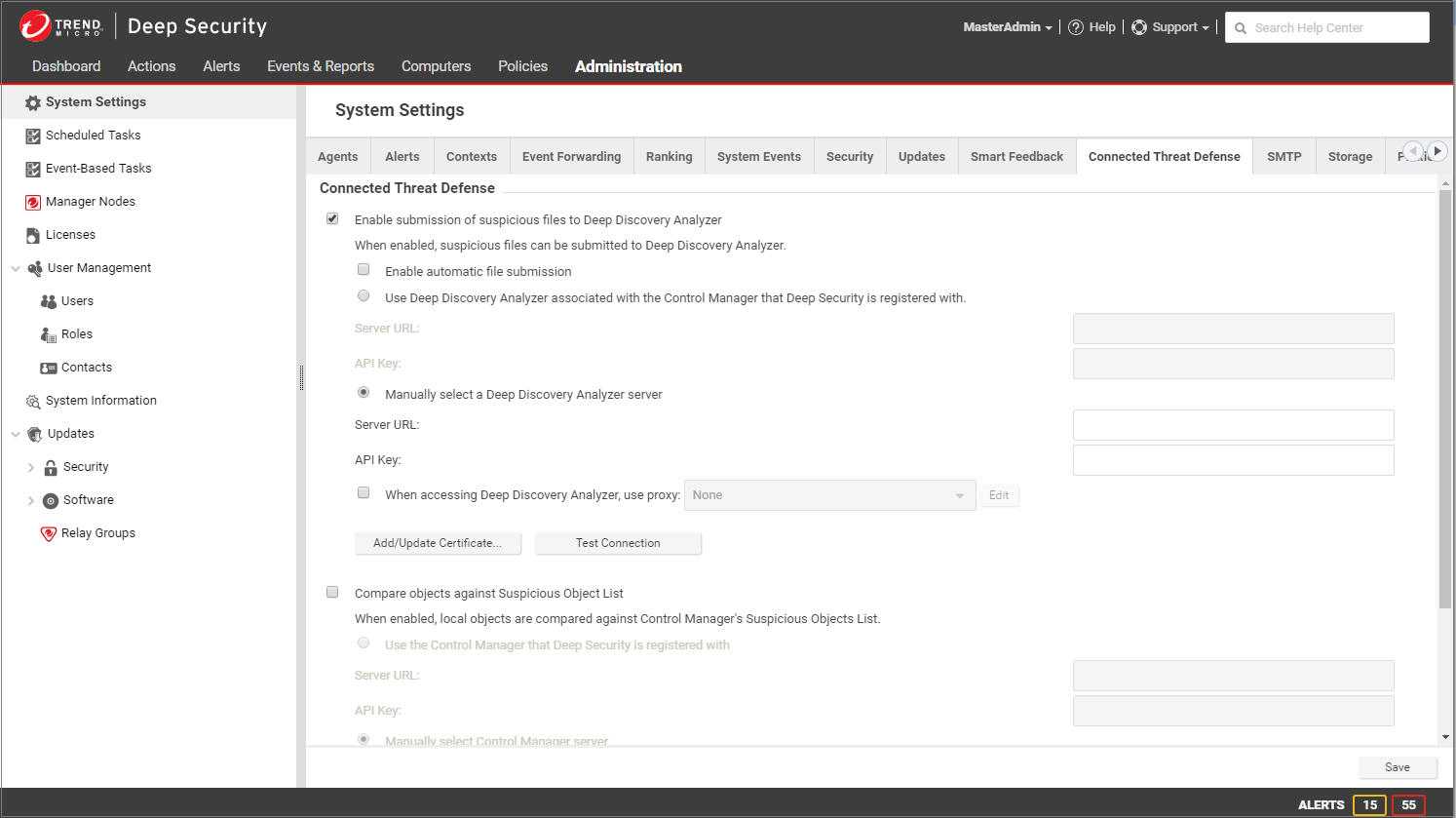
Task: Click the Scheduled Tasks icon in sidebar
Action: (x=33, y=136)
